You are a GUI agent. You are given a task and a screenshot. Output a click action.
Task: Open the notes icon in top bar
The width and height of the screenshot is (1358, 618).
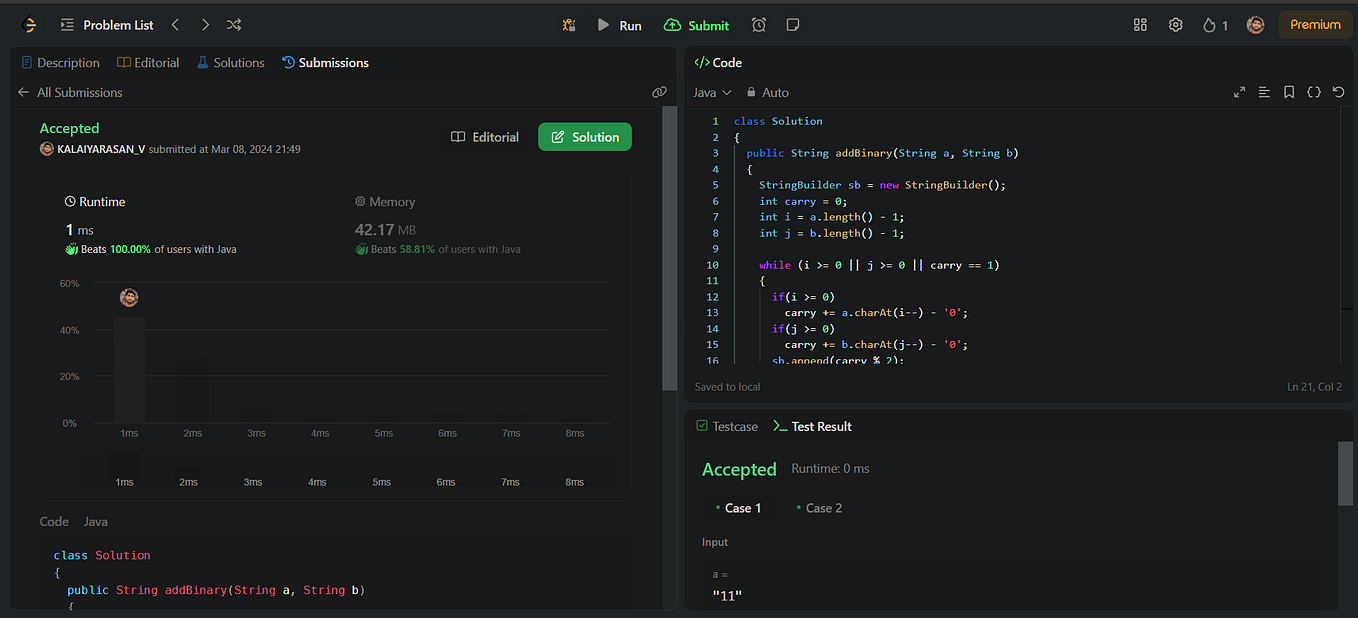(x=793, y=25)
